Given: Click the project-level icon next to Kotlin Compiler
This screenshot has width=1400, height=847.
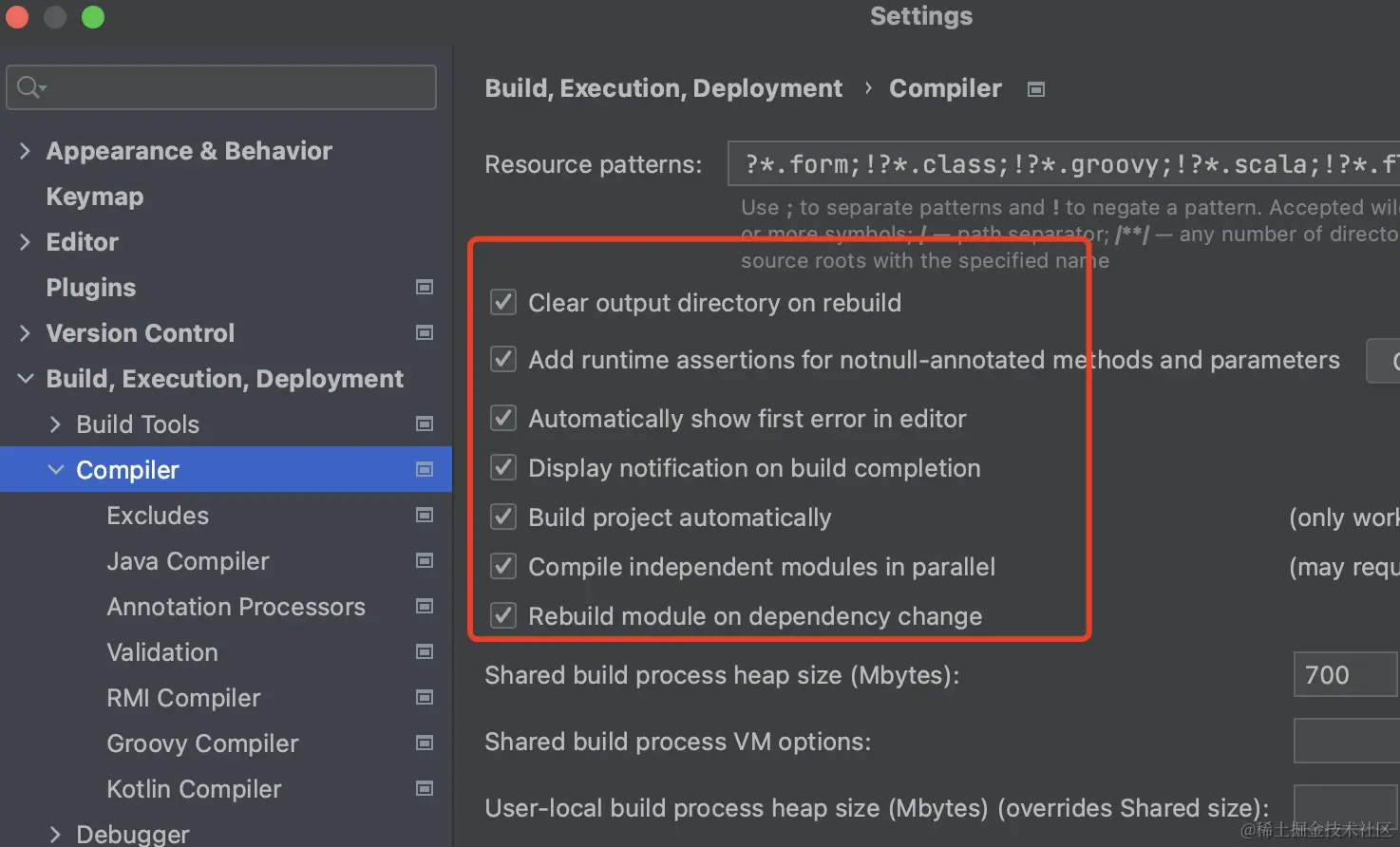Looking at the screenshot, I should pyautogui.click(x=425, y=788).
